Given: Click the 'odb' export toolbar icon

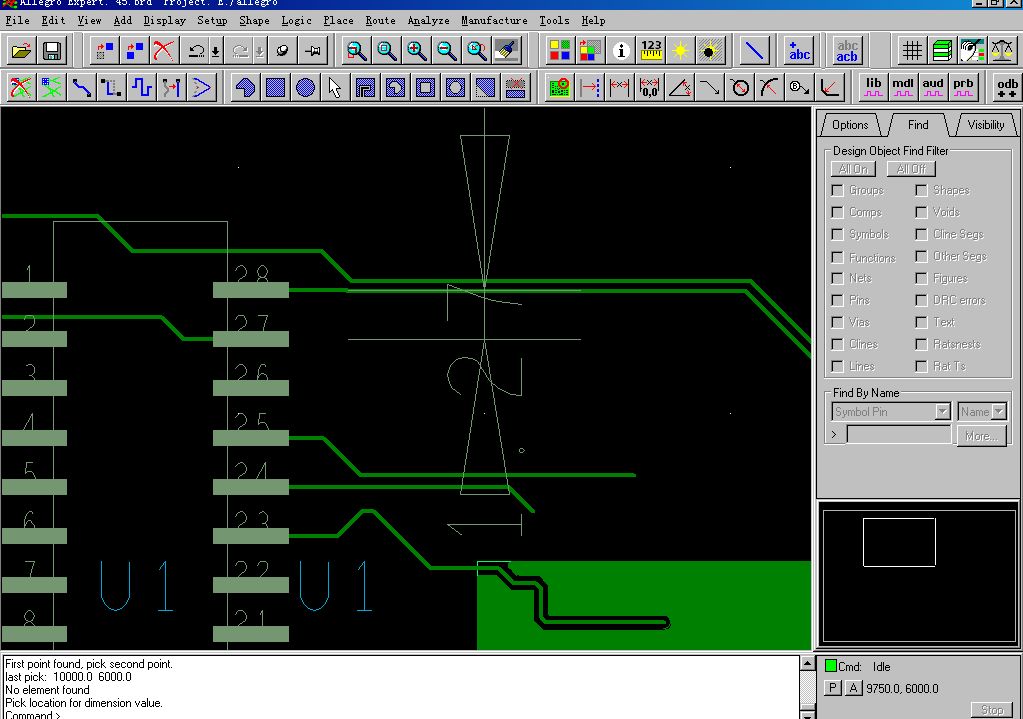Looking at the screenshot, I should tap(1007, 87).
